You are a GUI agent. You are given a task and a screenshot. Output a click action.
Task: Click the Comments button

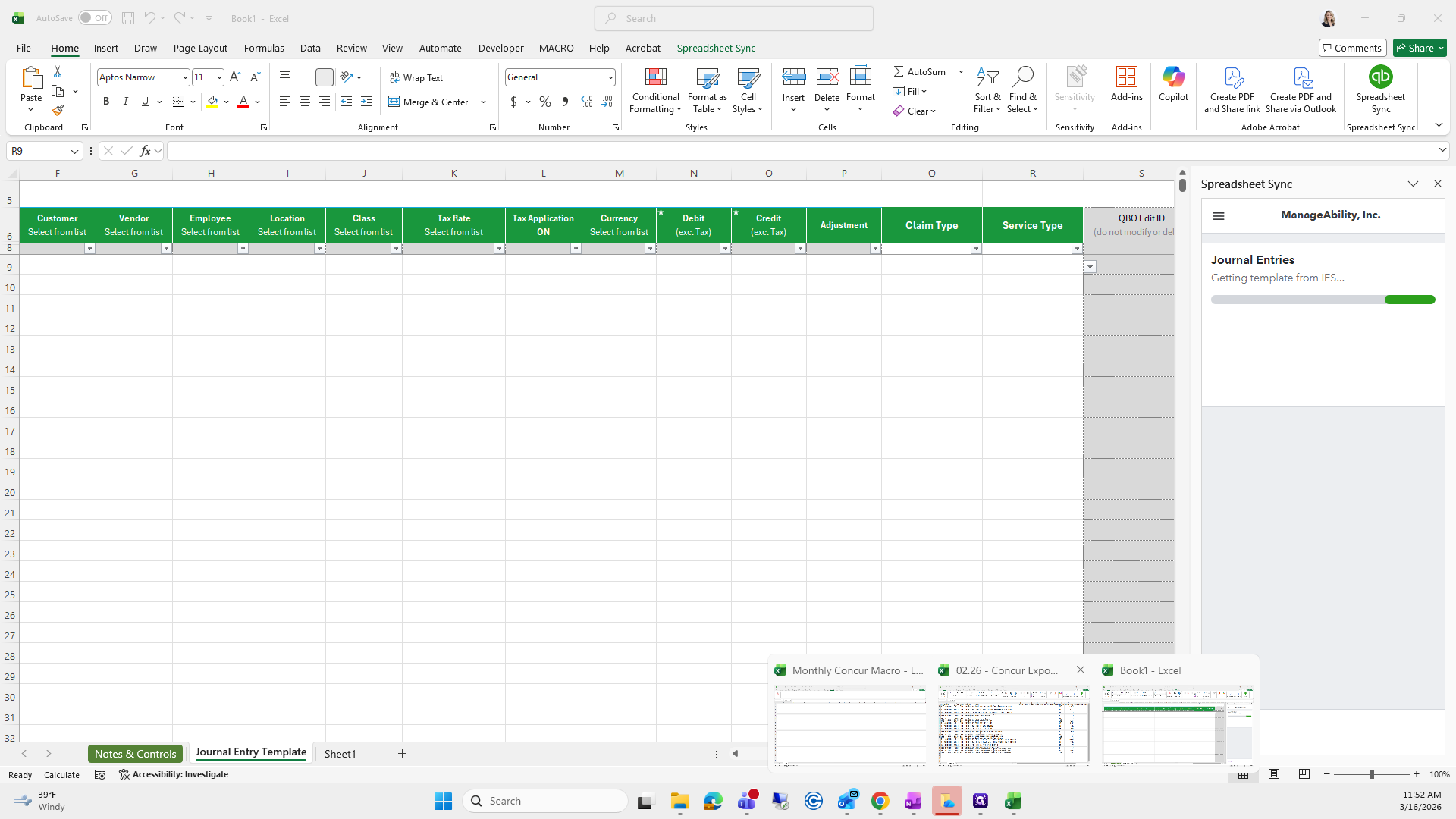click(1352, 48)
